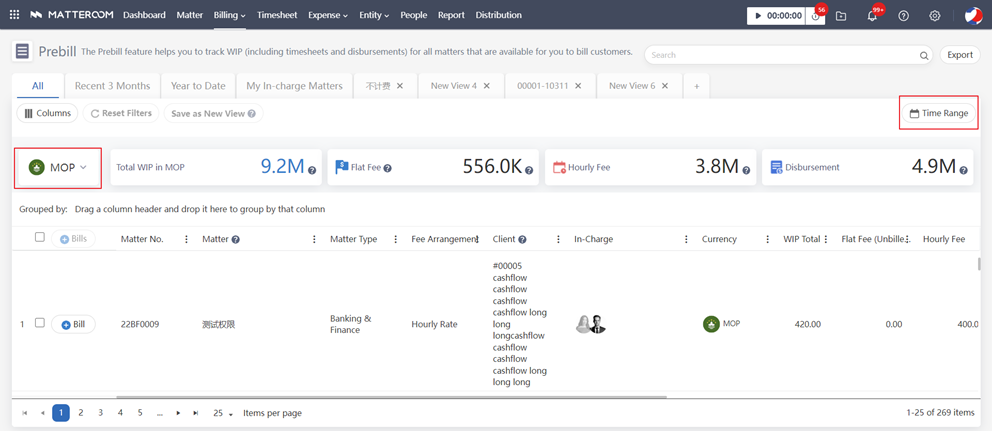Select all rows with header checkbox

pyautogui.click(x=40, y=238)
